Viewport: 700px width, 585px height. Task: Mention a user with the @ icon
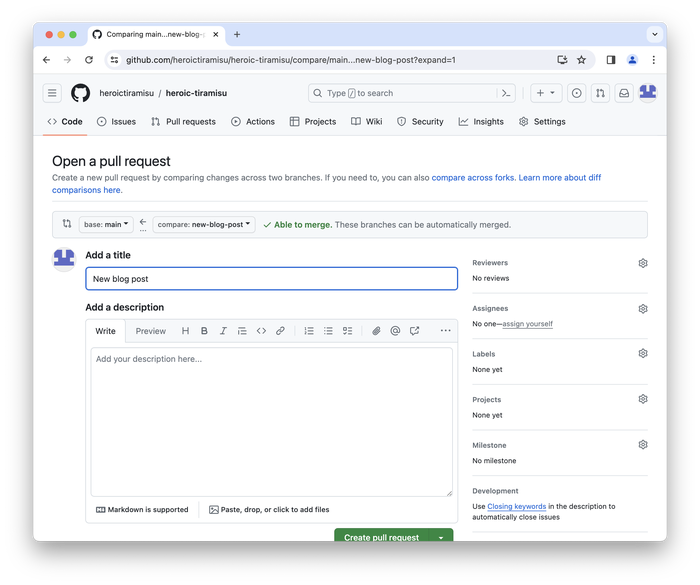(x=395, y=331)
